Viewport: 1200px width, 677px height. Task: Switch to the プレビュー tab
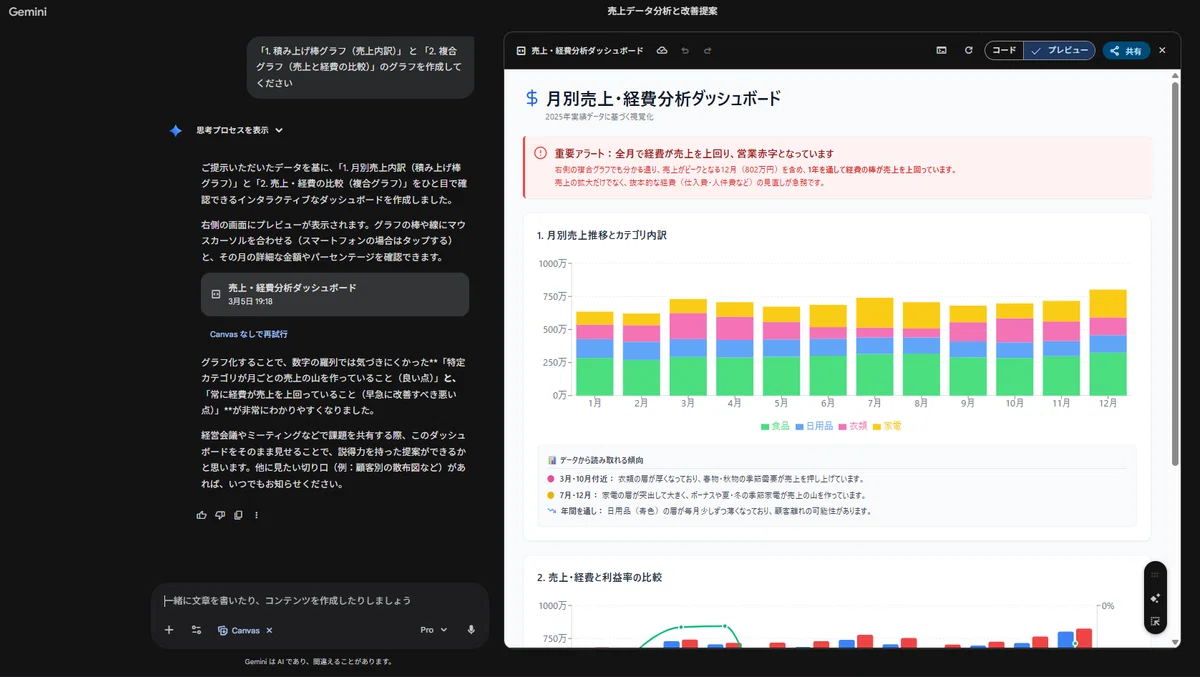tap(1060, 50)
